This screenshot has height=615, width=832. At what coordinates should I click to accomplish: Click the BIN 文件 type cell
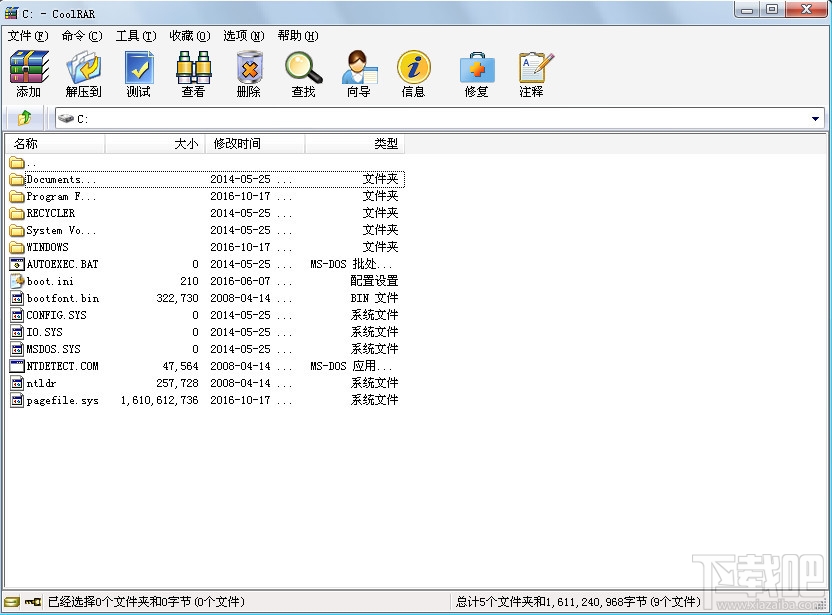click(x=374, y=298)
